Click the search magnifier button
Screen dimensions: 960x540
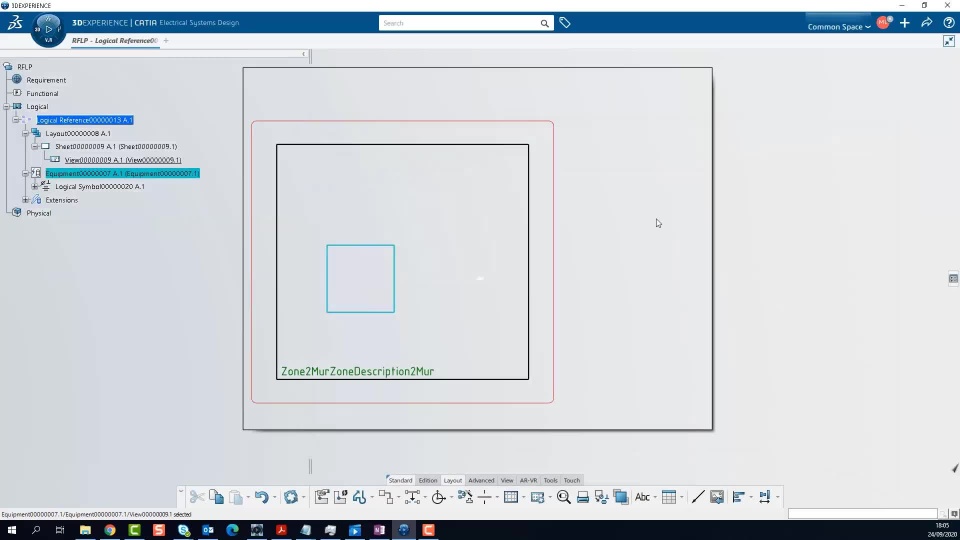(x=544, y=23)
